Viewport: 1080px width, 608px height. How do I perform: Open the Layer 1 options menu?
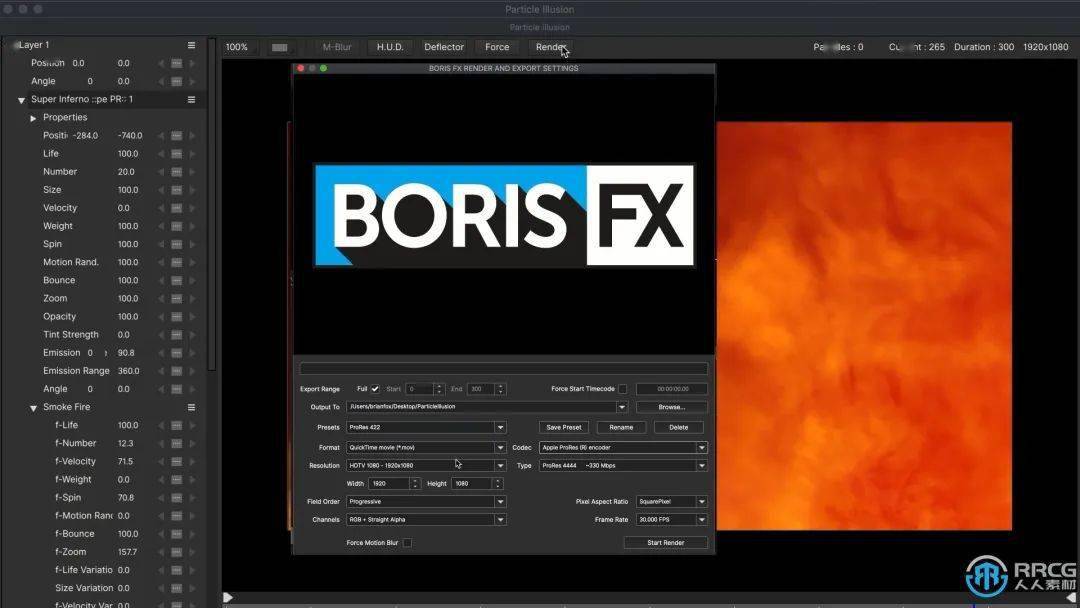tap(190, 44)
